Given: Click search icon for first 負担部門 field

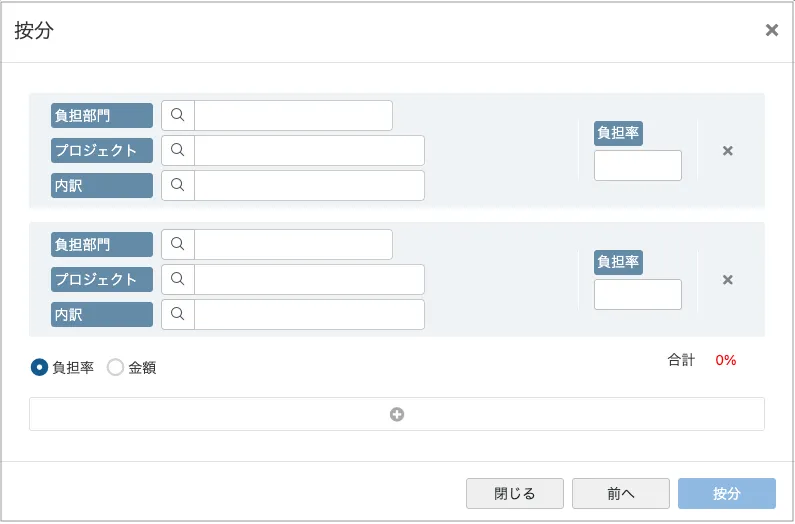Looking at the screenshot, I should tap(178, 115).
